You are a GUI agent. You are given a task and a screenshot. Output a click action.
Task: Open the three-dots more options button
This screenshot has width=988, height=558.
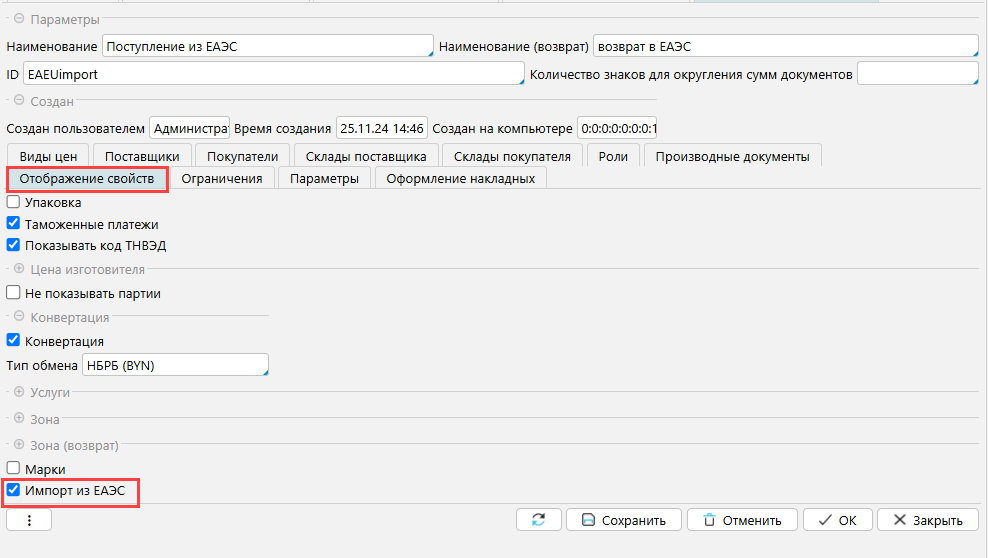29,520
